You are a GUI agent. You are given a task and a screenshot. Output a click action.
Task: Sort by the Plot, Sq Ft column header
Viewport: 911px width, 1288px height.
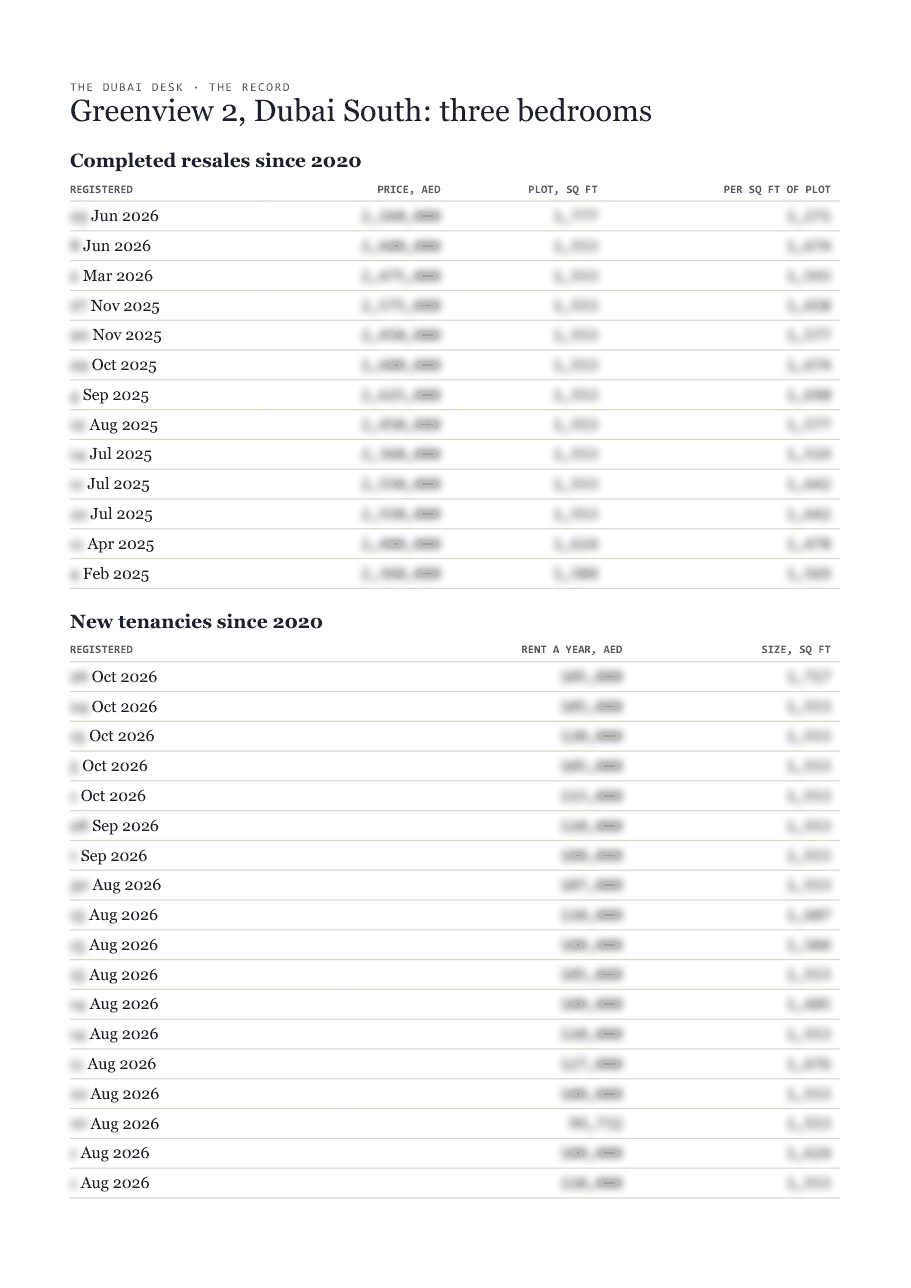[x=563, y=189]
